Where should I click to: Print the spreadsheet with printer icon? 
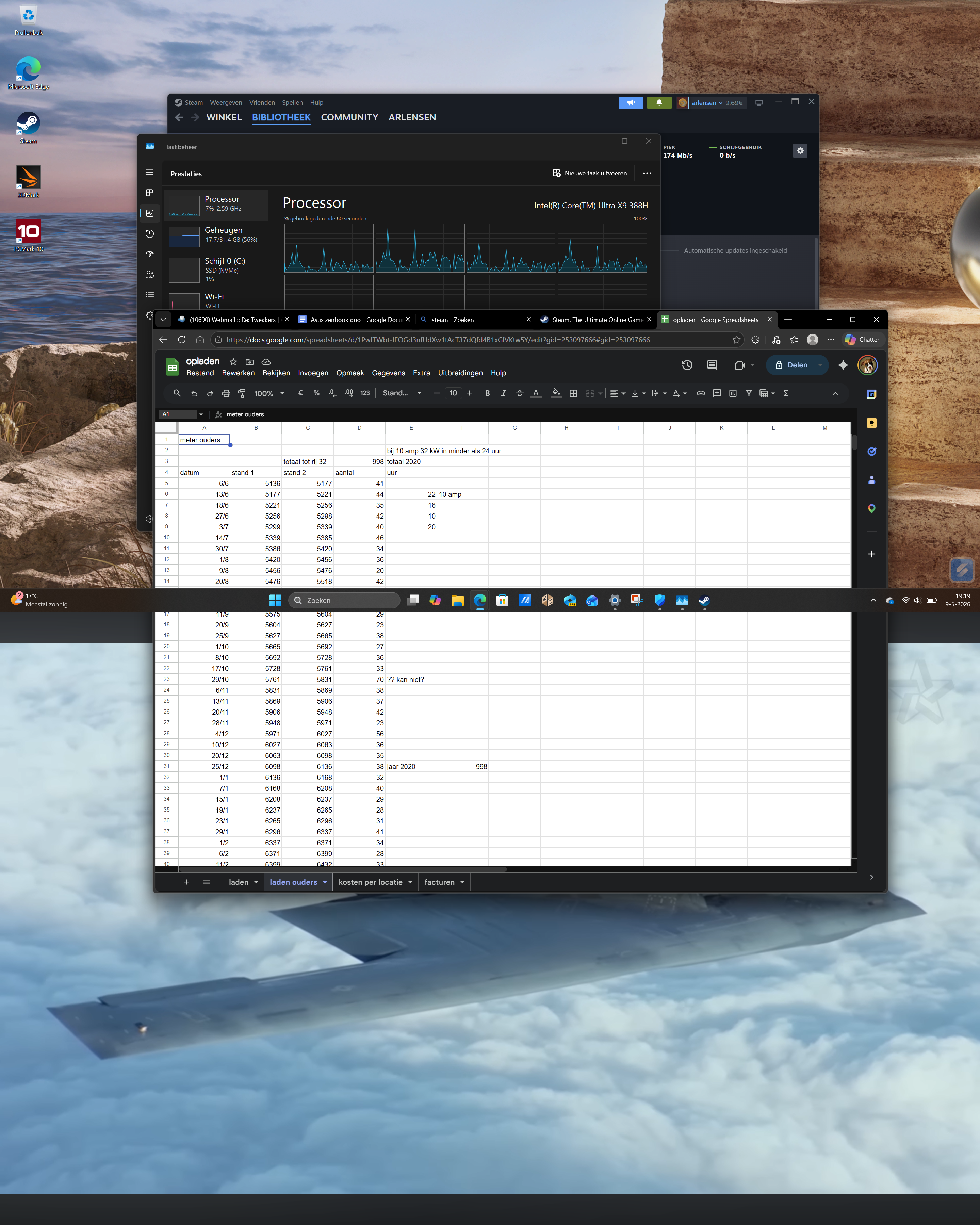click(x=226, y=393)
